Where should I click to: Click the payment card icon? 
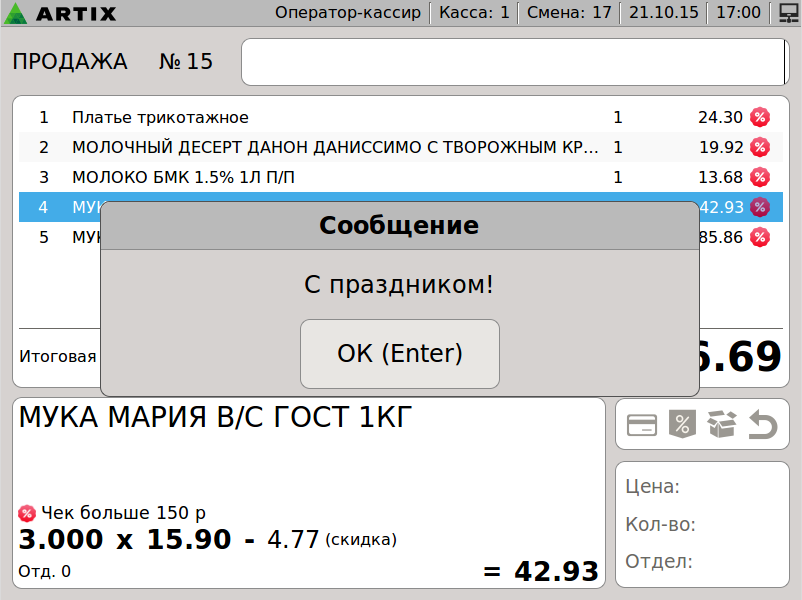(x=642, y=425)
